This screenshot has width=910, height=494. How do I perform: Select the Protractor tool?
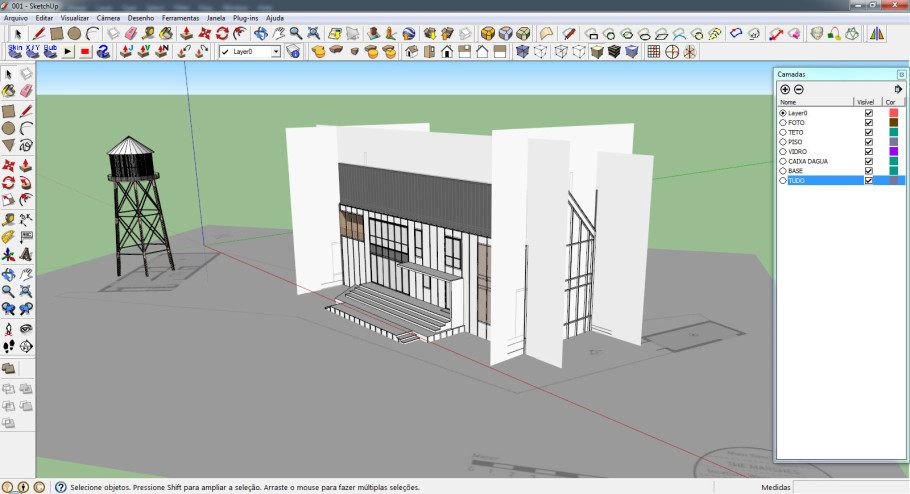(x=9, y=237)
